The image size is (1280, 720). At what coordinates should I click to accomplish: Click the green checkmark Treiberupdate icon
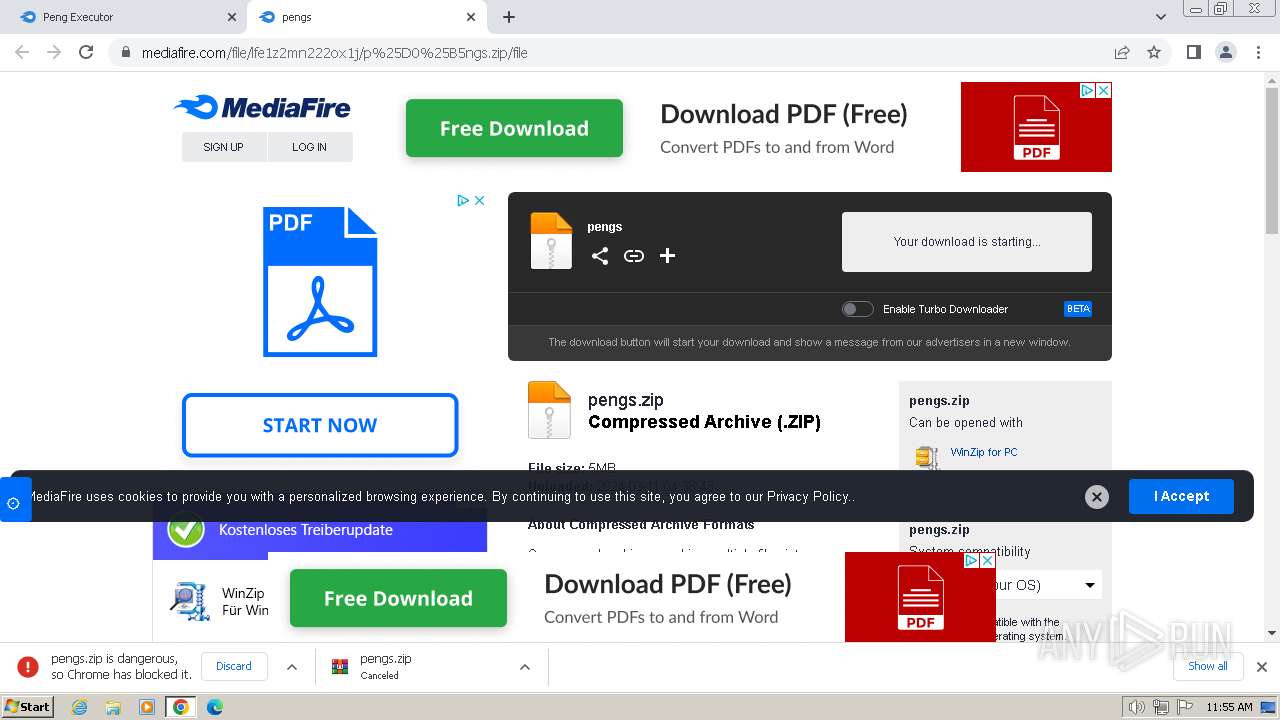tap(186, 530)
